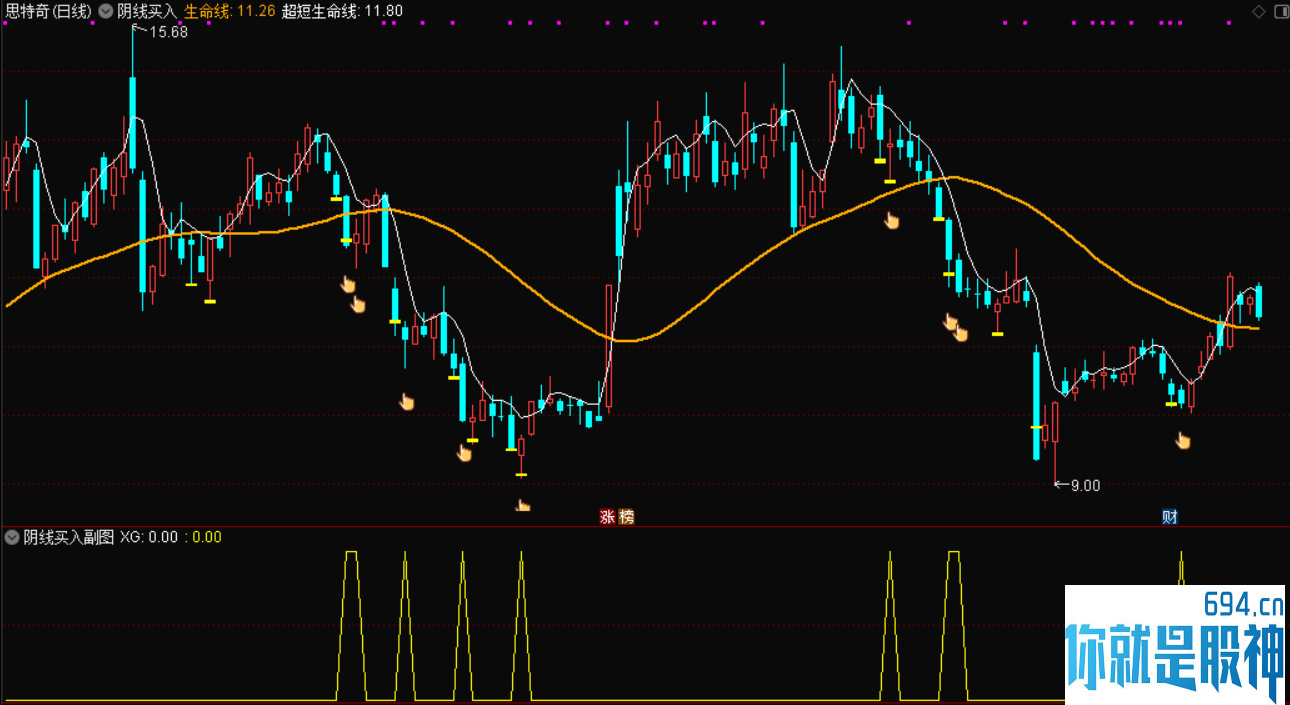Click the hand signal icon just left of 涨 marker
The width and height of the screenshot is (1290, 705).
click(522, 504)
